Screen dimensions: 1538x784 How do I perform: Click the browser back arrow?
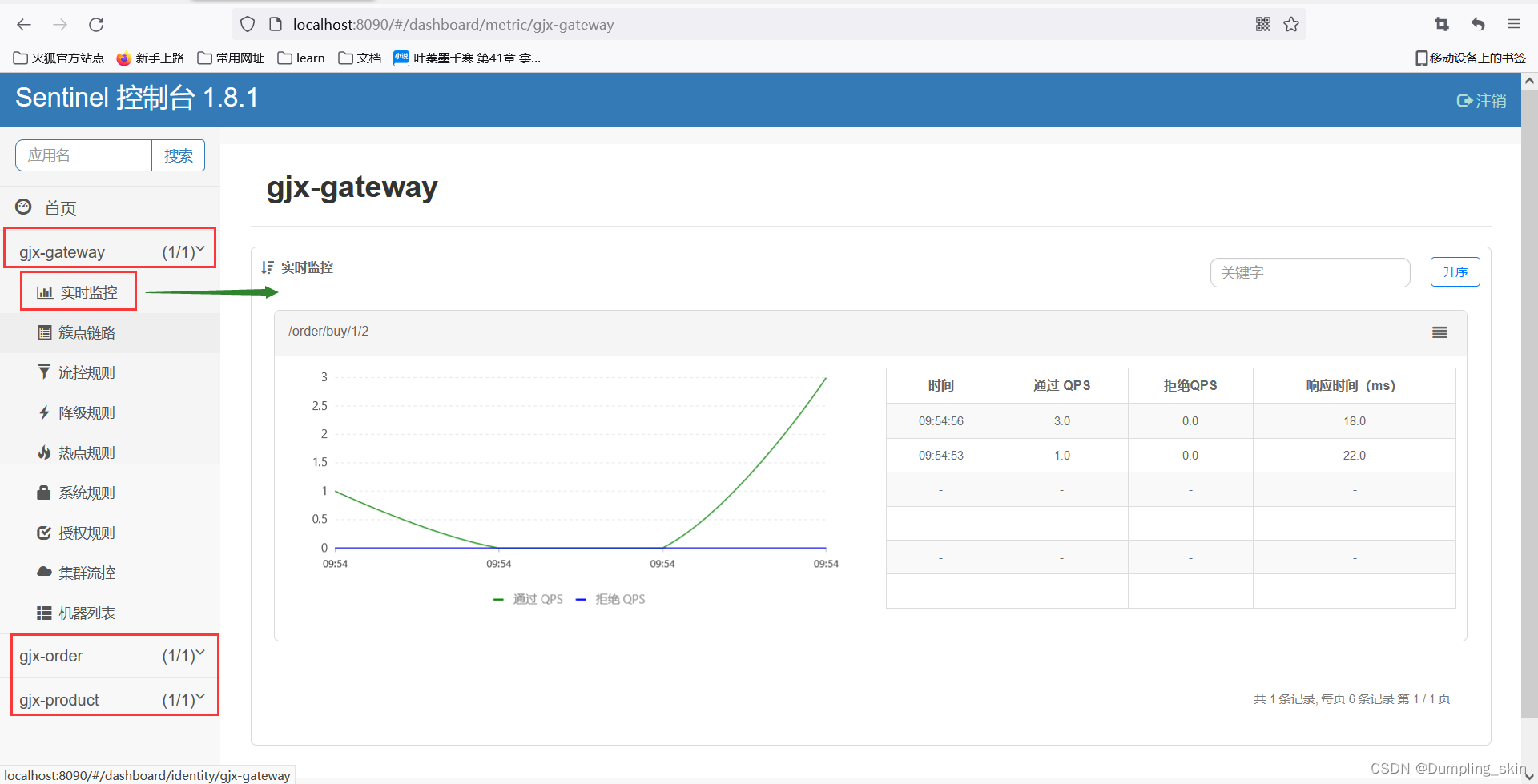point(24,25)
